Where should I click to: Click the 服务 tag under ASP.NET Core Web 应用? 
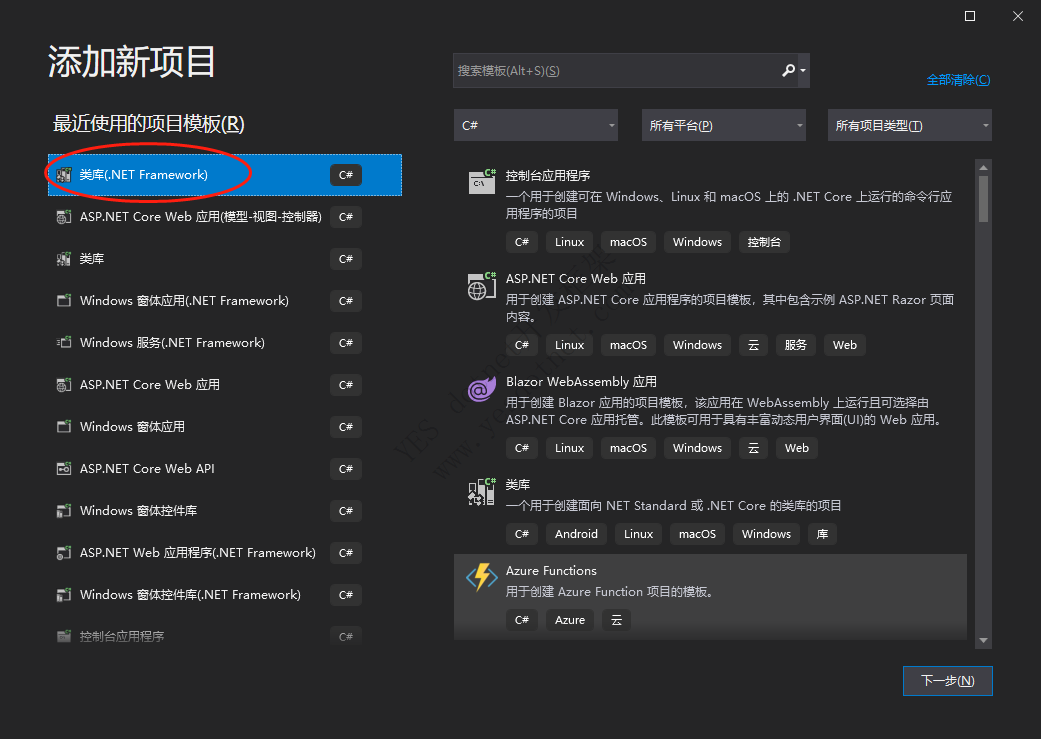[x=795, y=345]
